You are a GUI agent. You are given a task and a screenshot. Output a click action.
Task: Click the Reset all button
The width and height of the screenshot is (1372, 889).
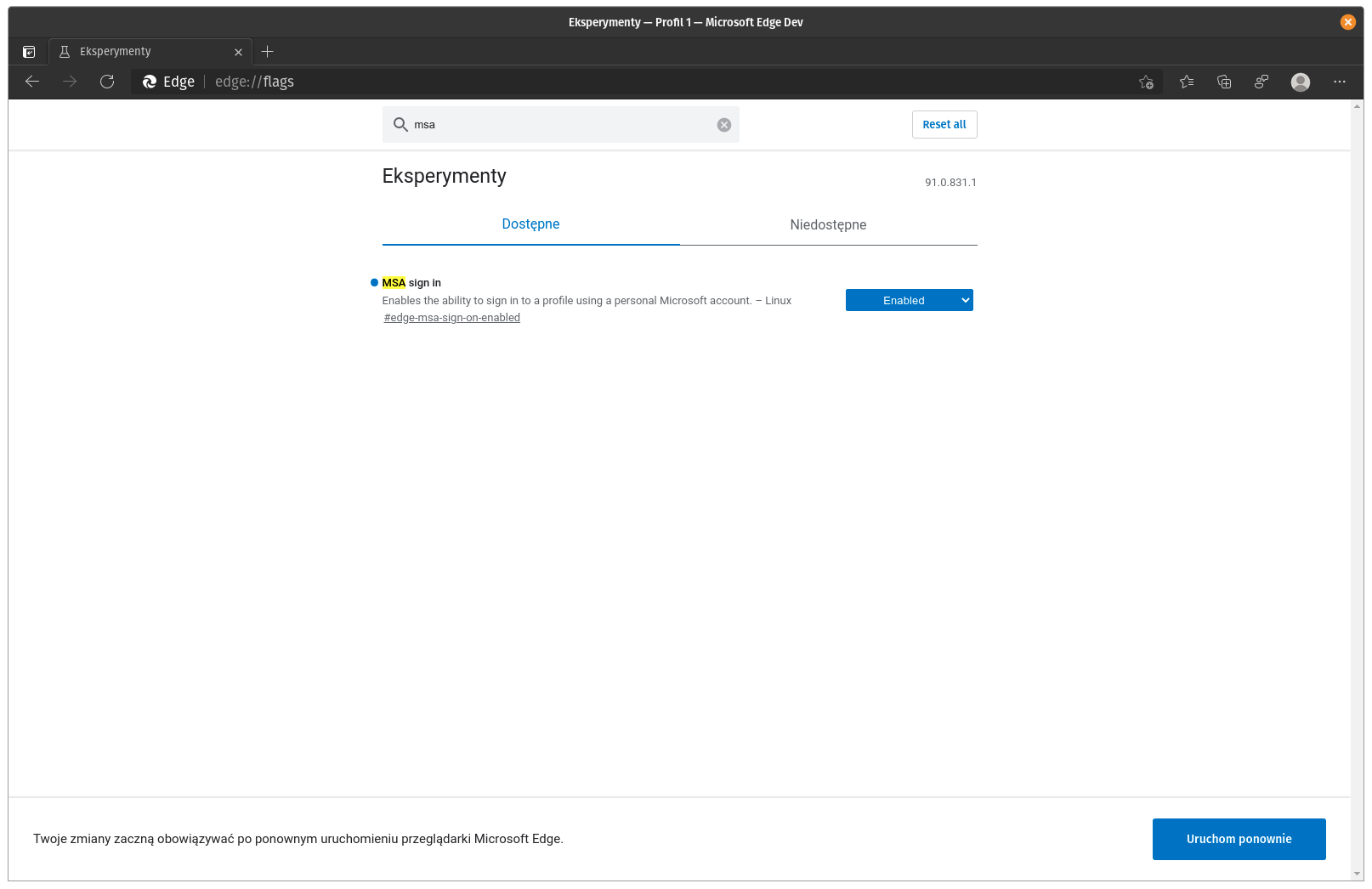[944, 124]
